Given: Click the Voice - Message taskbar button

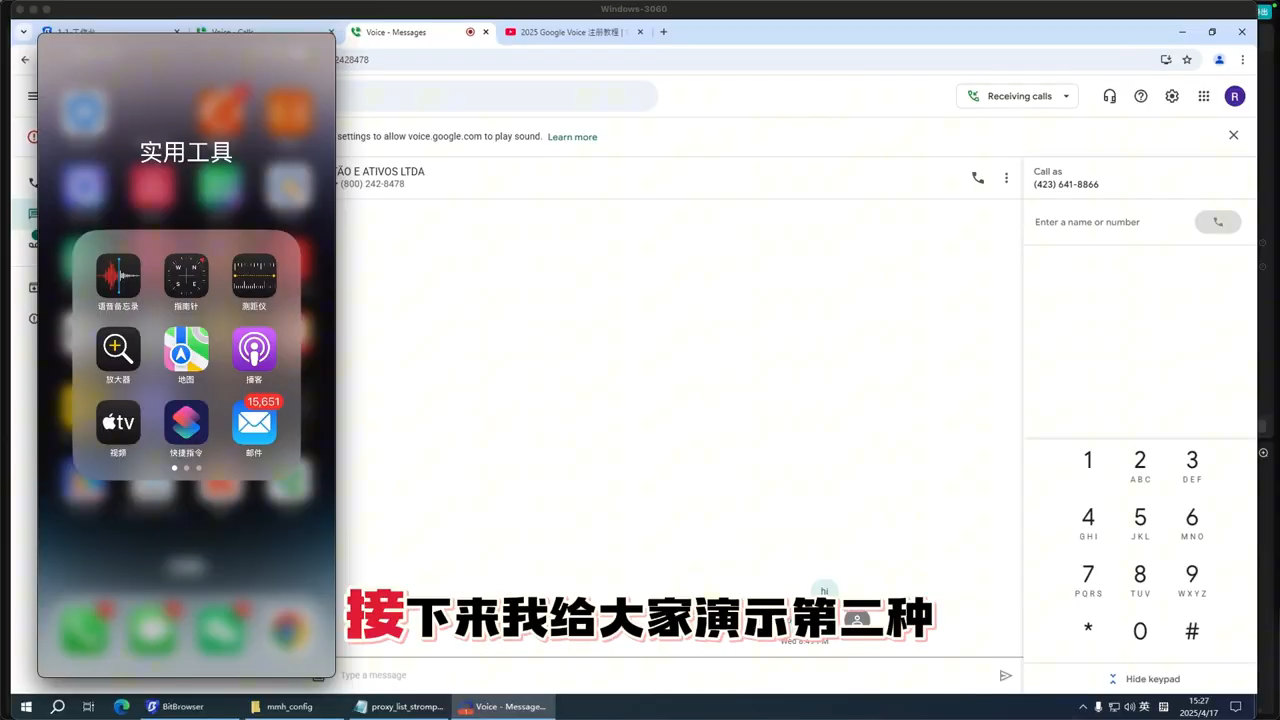Looking at the screenshot, I should pyautogui.click(x=503, y=706).
